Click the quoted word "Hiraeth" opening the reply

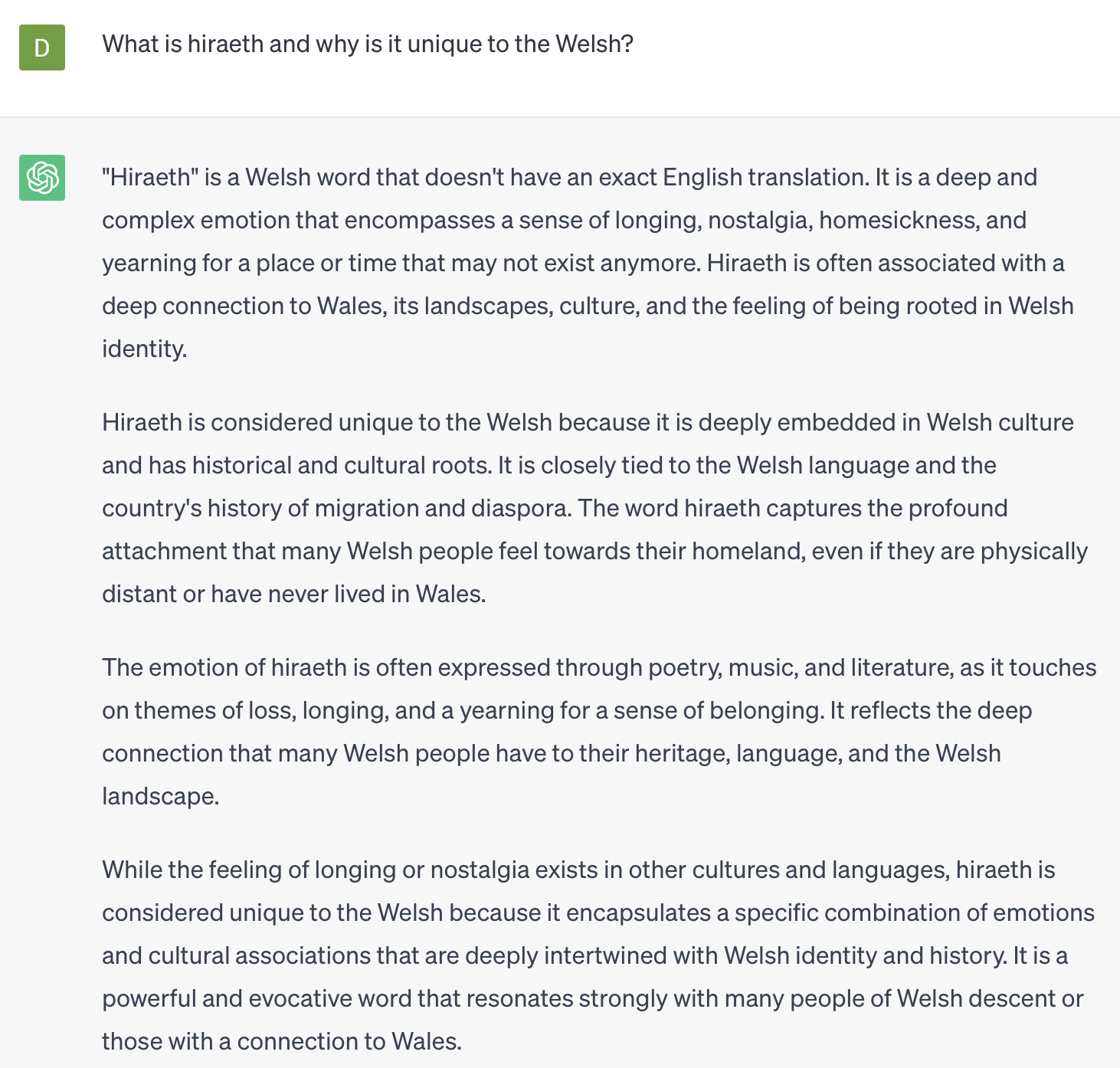151,177
